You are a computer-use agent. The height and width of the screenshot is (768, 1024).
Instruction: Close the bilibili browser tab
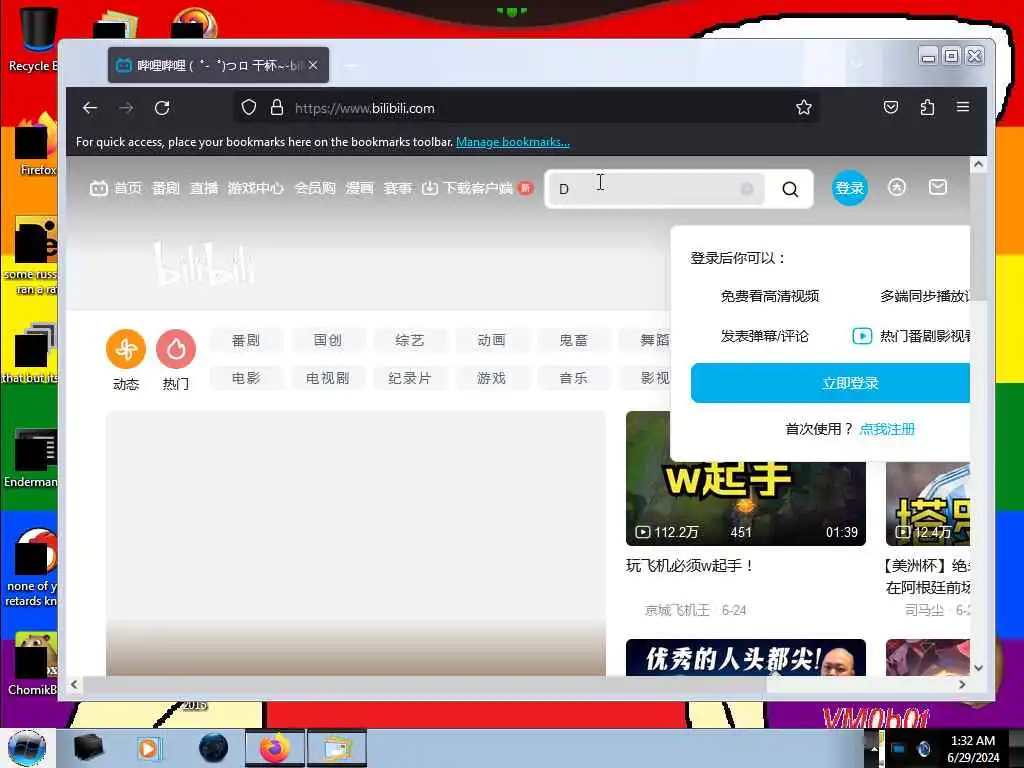pos(313,65)
